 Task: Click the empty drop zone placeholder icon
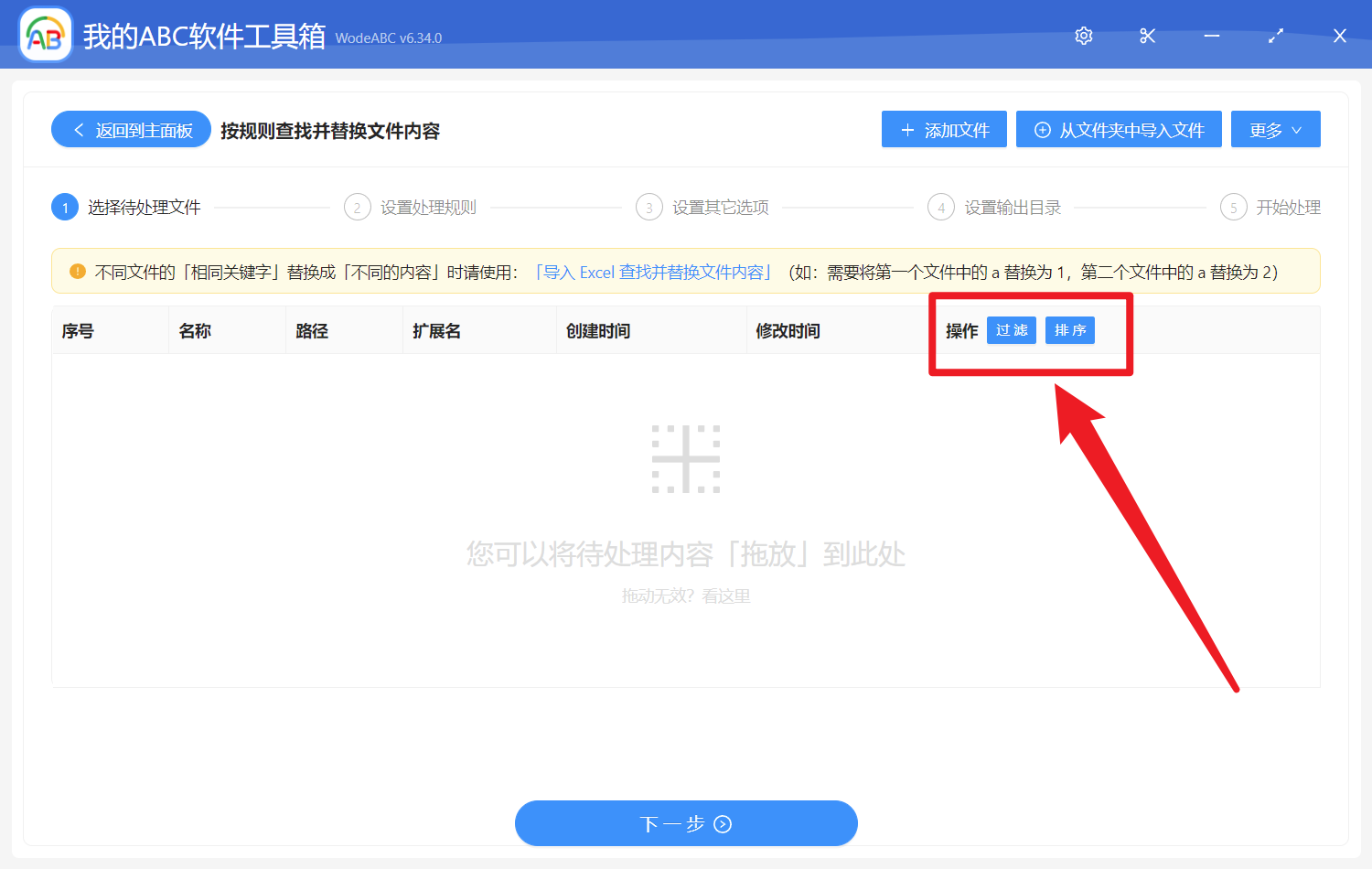tap(686, 459)
